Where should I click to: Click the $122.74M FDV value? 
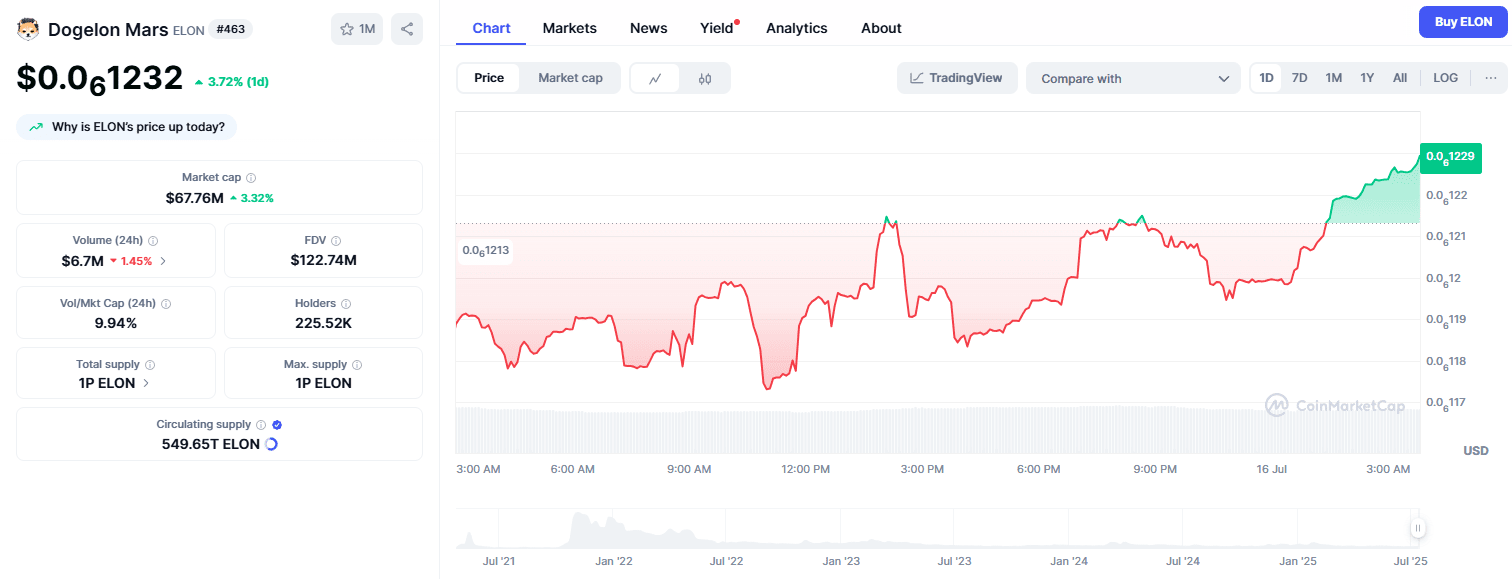pyautogui.click(x=323, y=260)
